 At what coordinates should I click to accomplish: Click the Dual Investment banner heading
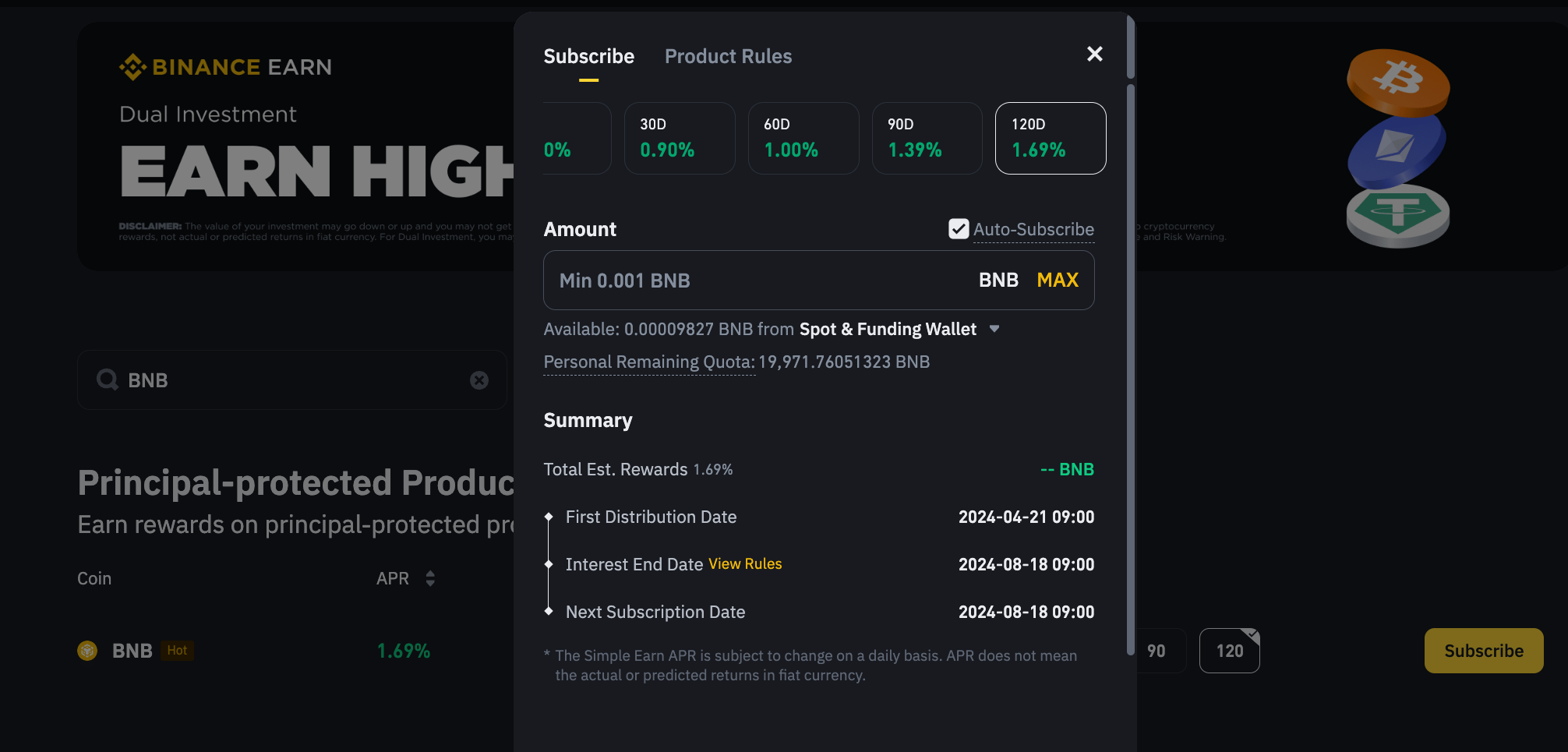[x=208, y=115]
